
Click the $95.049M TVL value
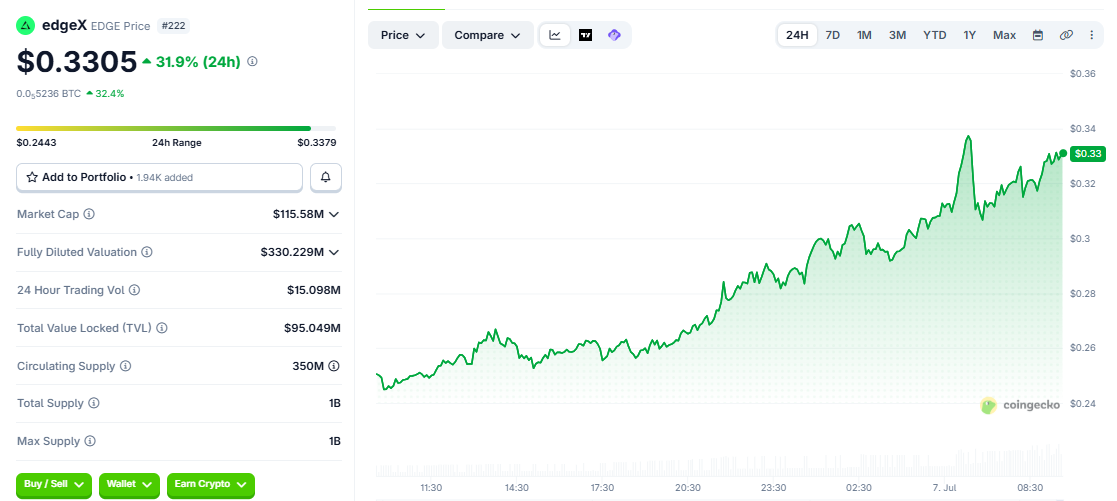point(312,328)
